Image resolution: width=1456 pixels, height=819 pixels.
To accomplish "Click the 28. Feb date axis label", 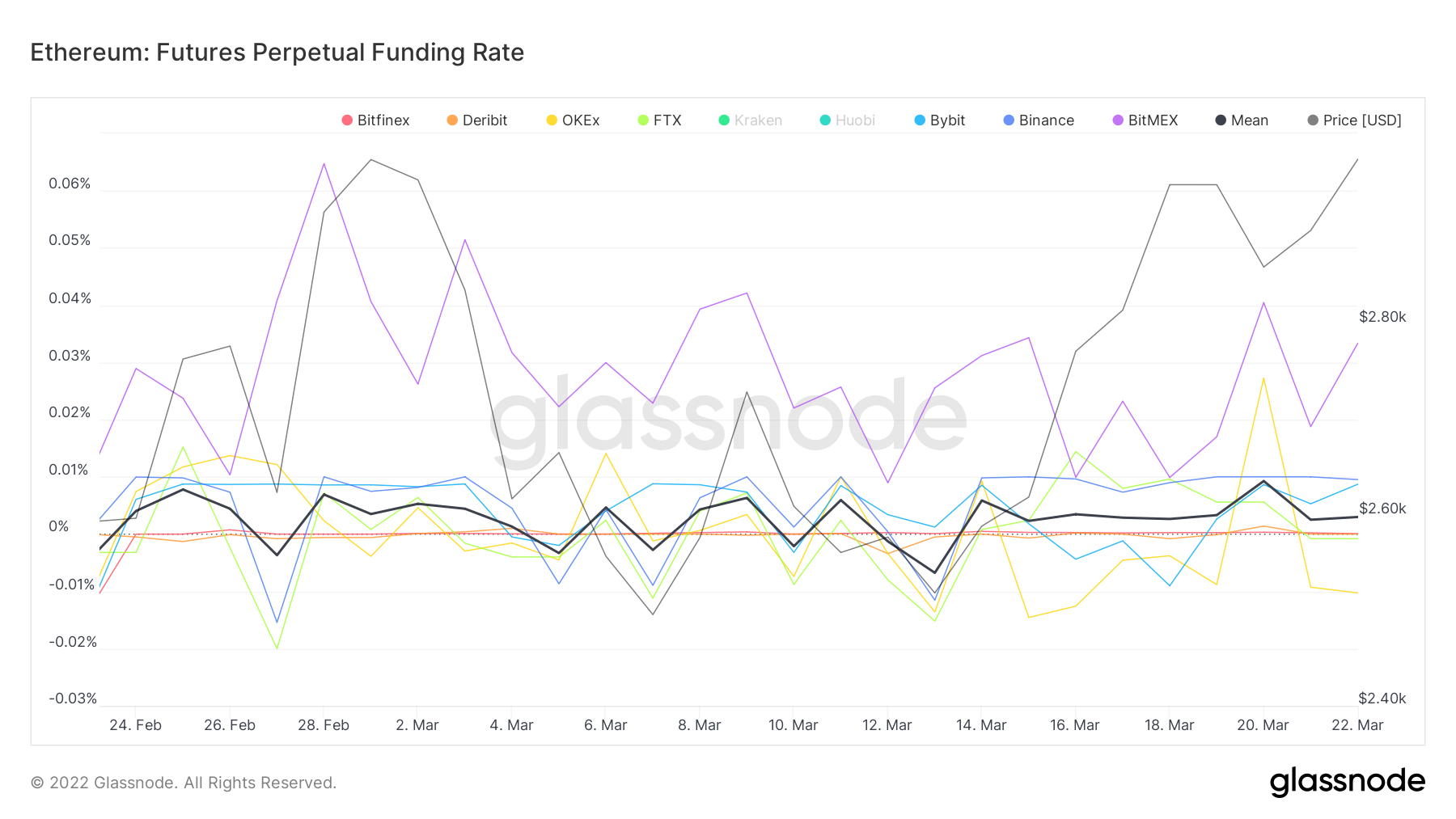I will click(324, 725).
